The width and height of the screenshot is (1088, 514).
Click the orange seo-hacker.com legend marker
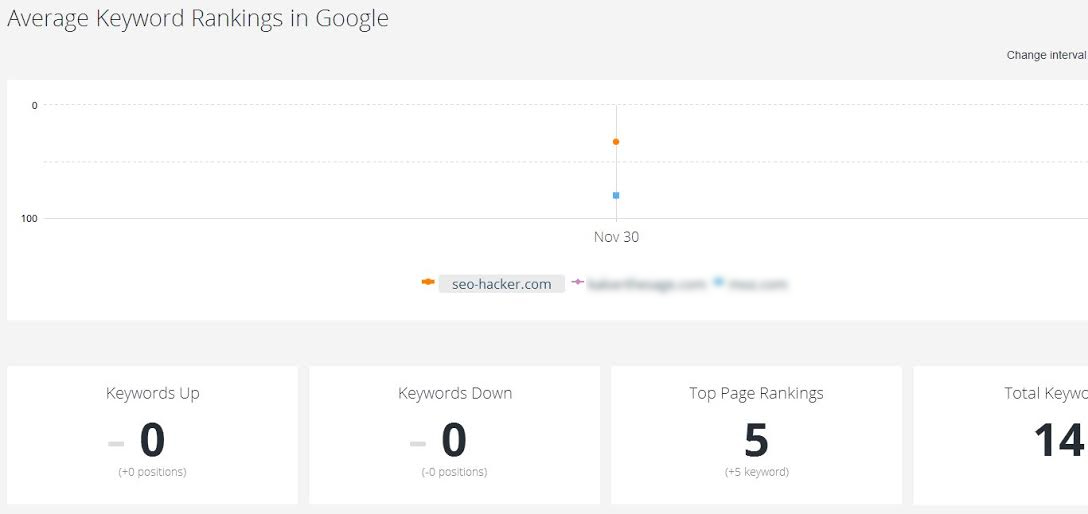tap(428, 283)
